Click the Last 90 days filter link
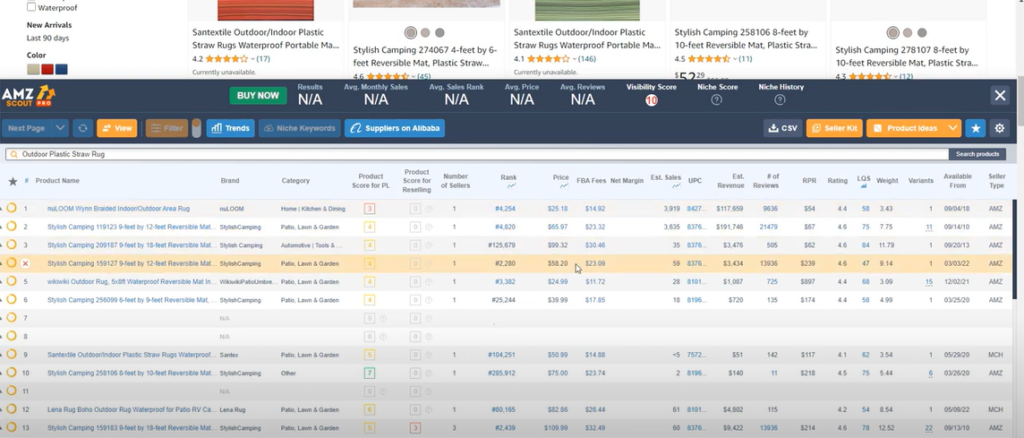This screenshot has height=438, width=1024. point(48,38)
